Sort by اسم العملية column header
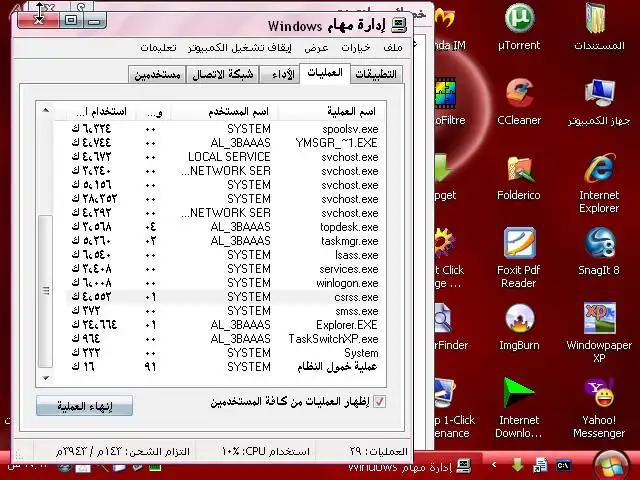Image resolution: width=640 pixels, height=480 pixels. (x=331, y=111)
